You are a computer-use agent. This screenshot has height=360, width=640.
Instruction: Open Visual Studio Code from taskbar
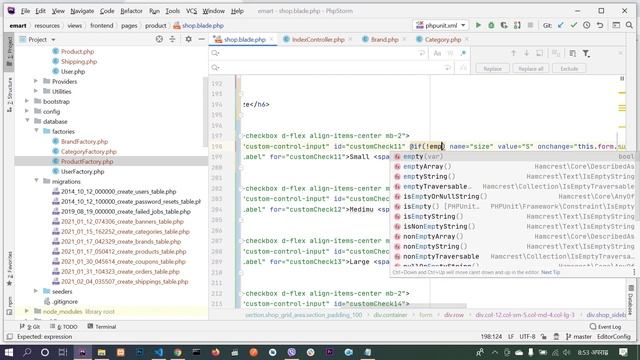(158, 352)
